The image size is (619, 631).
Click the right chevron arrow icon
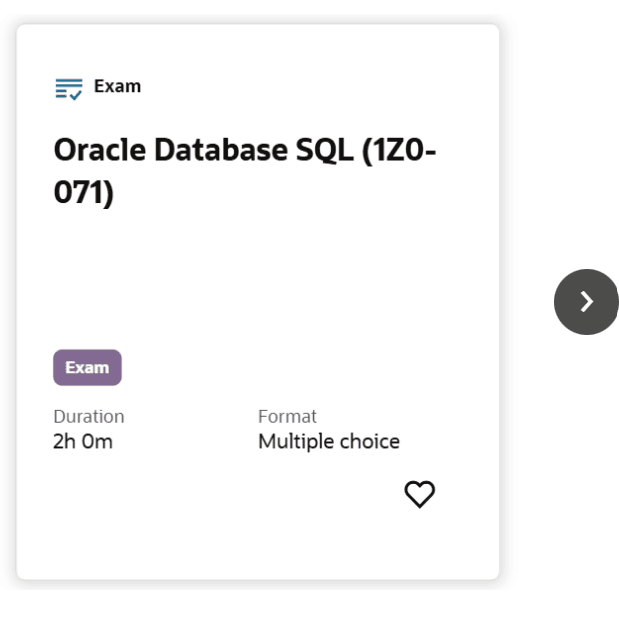[x=587, y=302]
